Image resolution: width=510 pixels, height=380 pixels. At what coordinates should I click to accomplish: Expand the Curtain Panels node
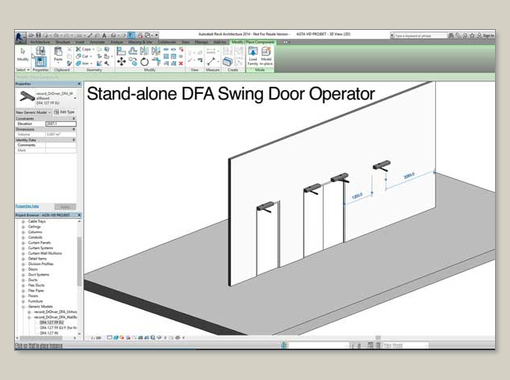23,243
